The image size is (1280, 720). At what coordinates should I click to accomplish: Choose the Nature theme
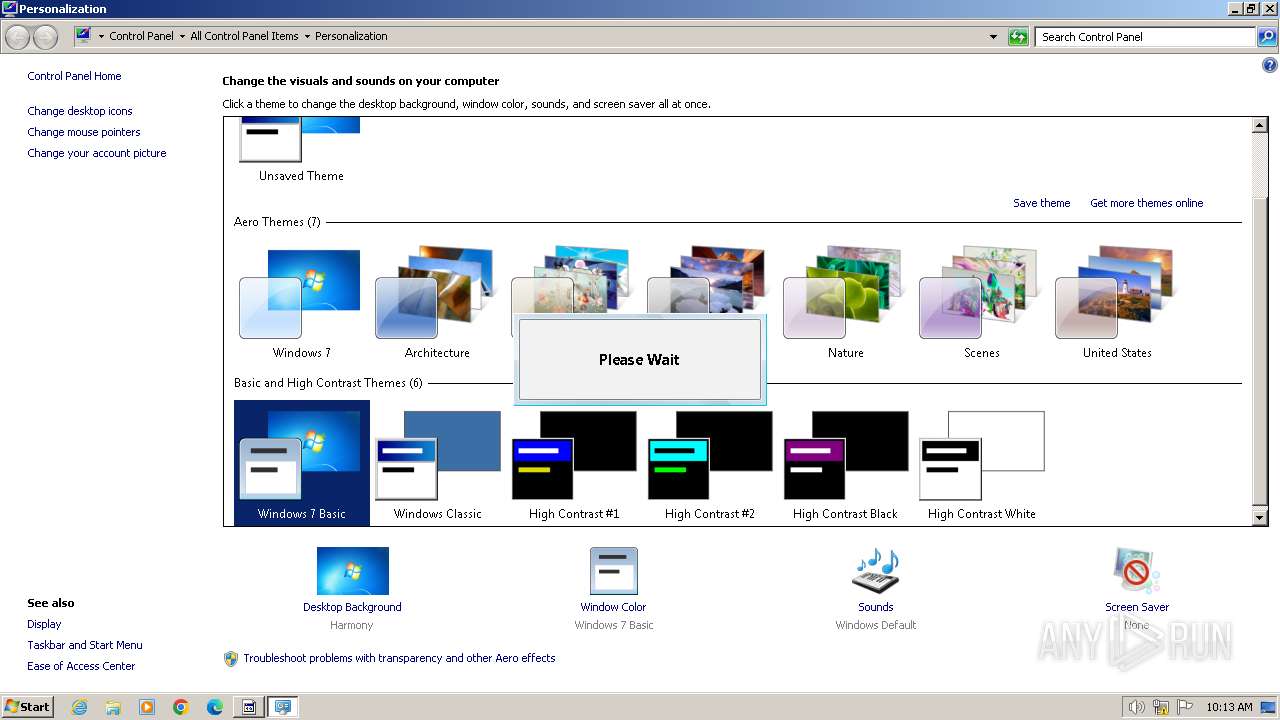845,303
